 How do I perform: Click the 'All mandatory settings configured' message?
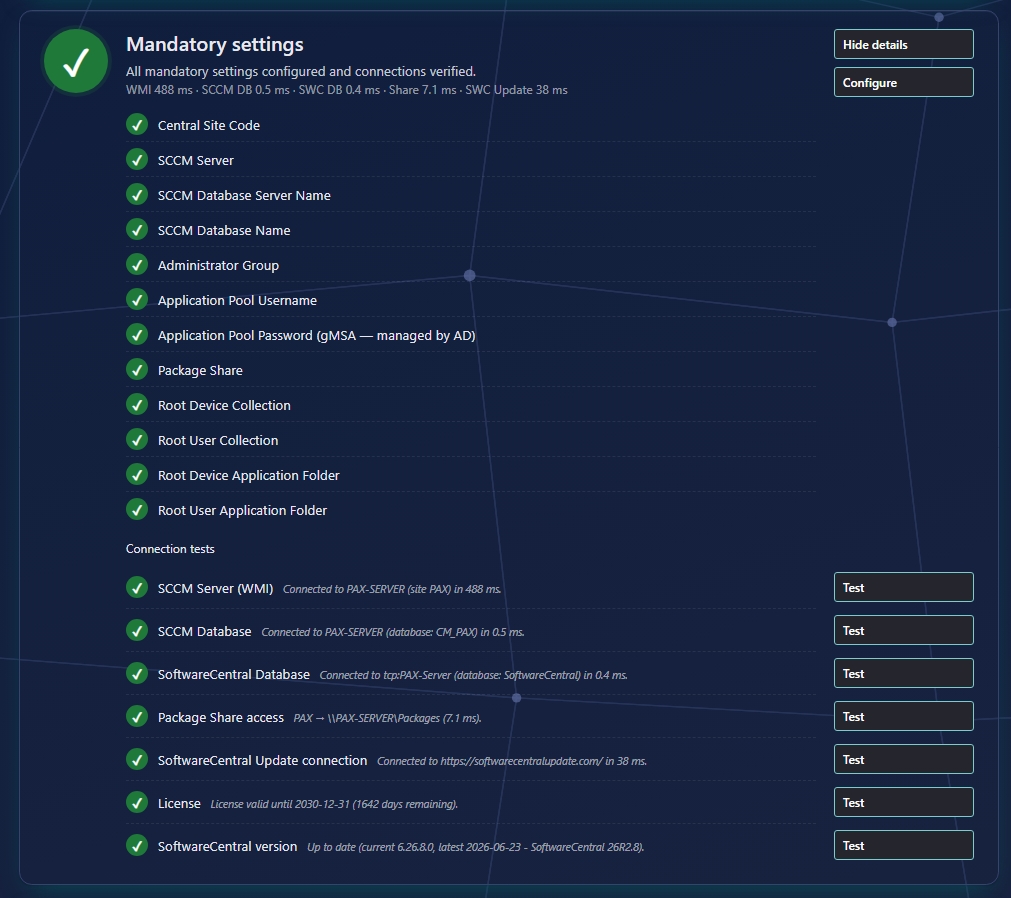[300, 72]
